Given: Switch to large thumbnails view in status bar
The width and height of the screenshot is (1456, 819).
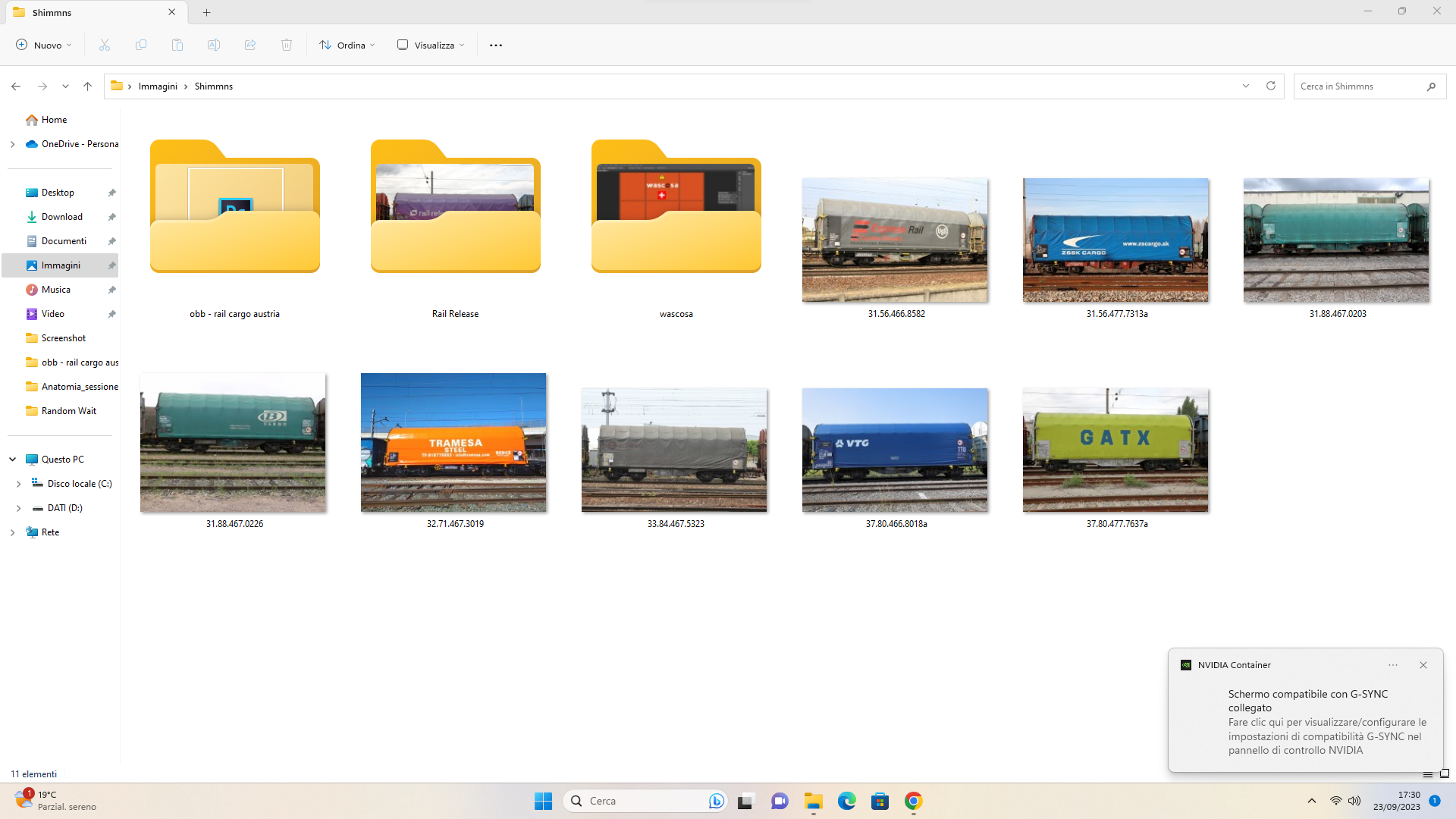Looking at the screenshot, I should (1445, 774).
